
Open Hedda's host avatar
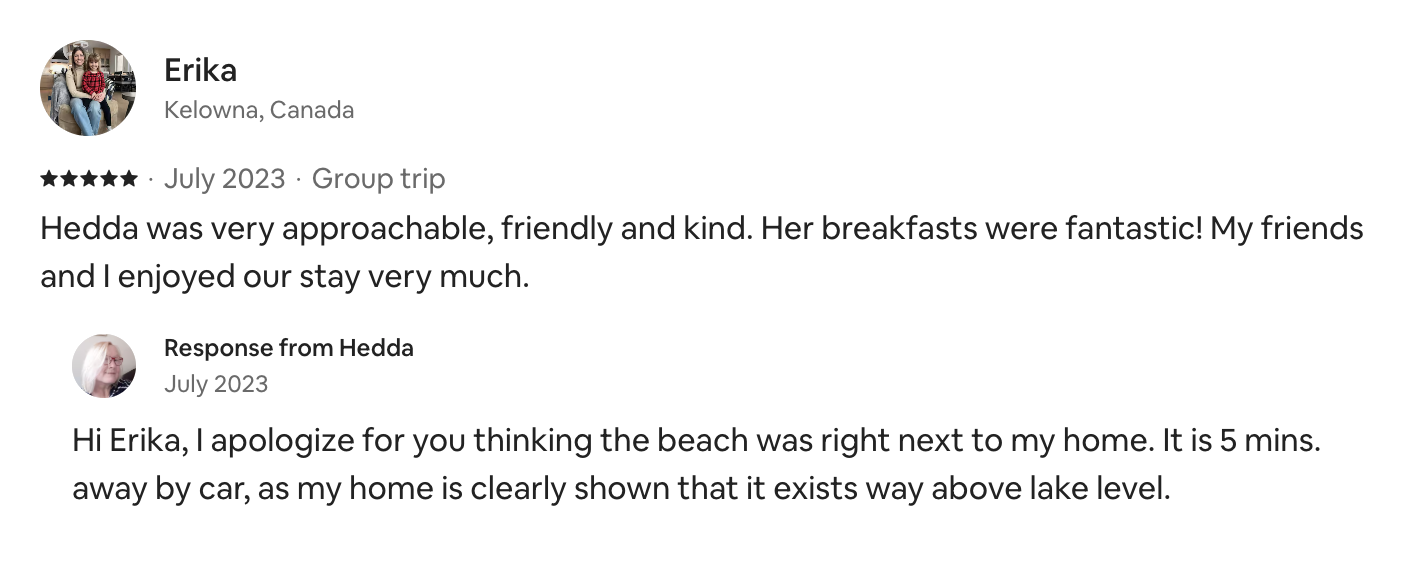point(104,366)
